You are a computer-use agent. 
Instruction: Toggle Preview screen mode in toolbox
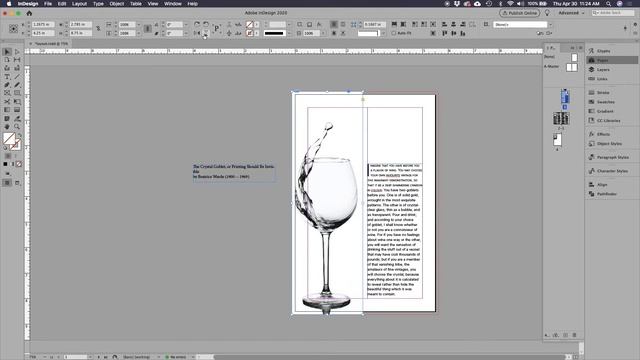tap(17, 183)
